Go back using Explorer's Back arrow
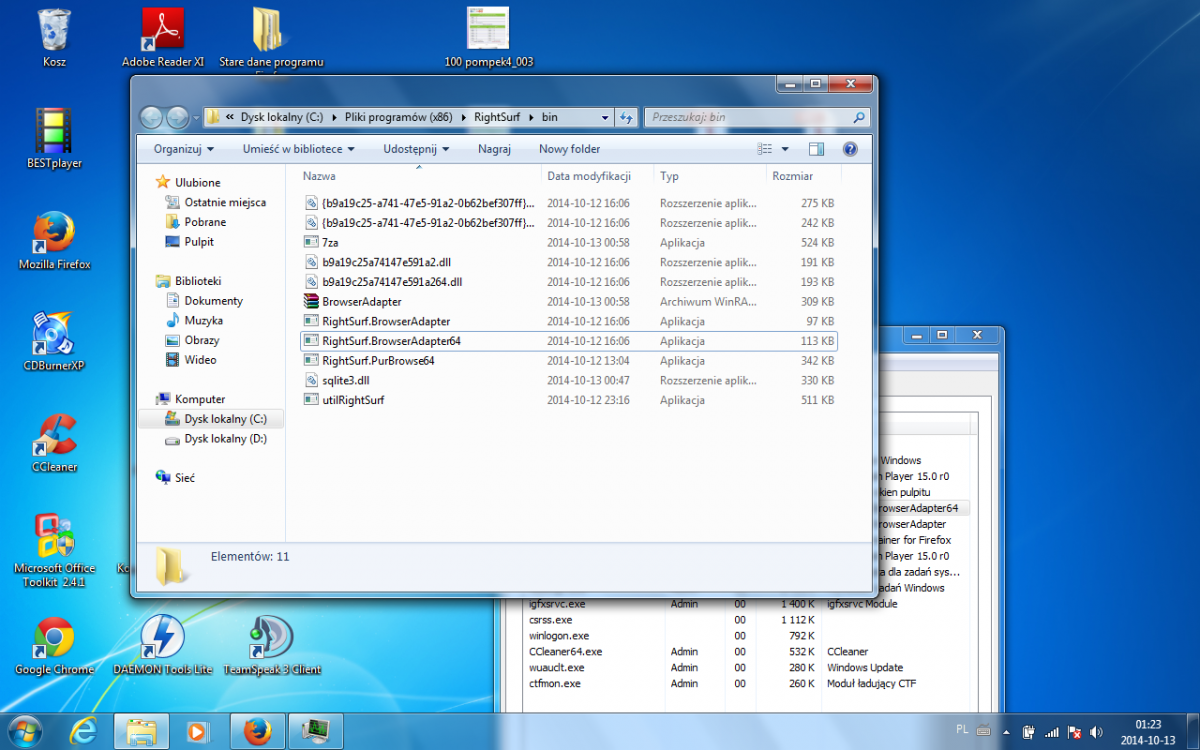Viewport: 1200px width, 750px height. tap(151, 117)
